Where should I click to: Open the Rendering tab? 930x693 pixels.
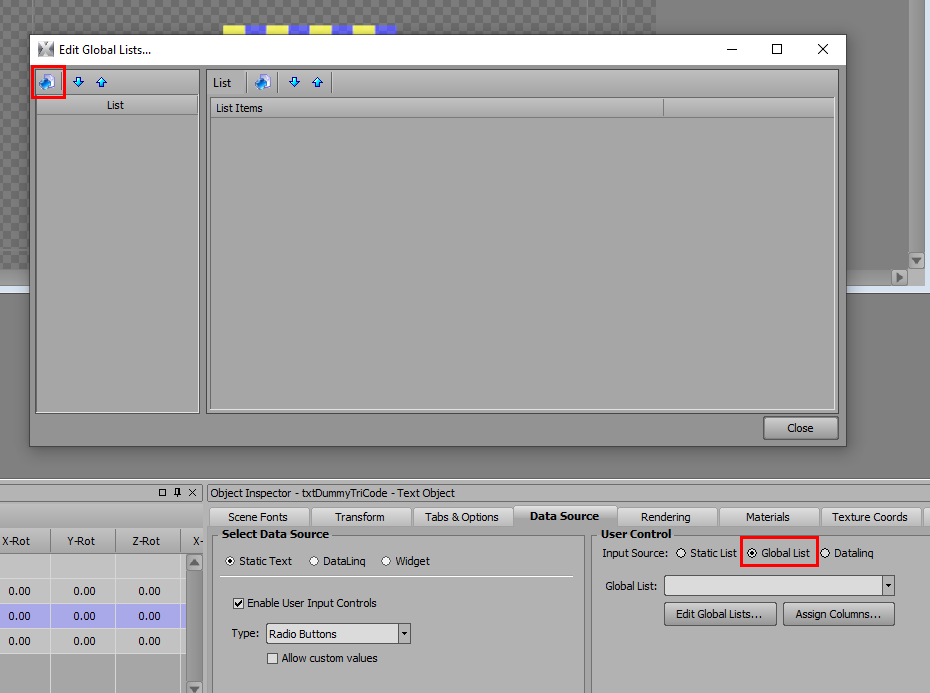[666, 517]
